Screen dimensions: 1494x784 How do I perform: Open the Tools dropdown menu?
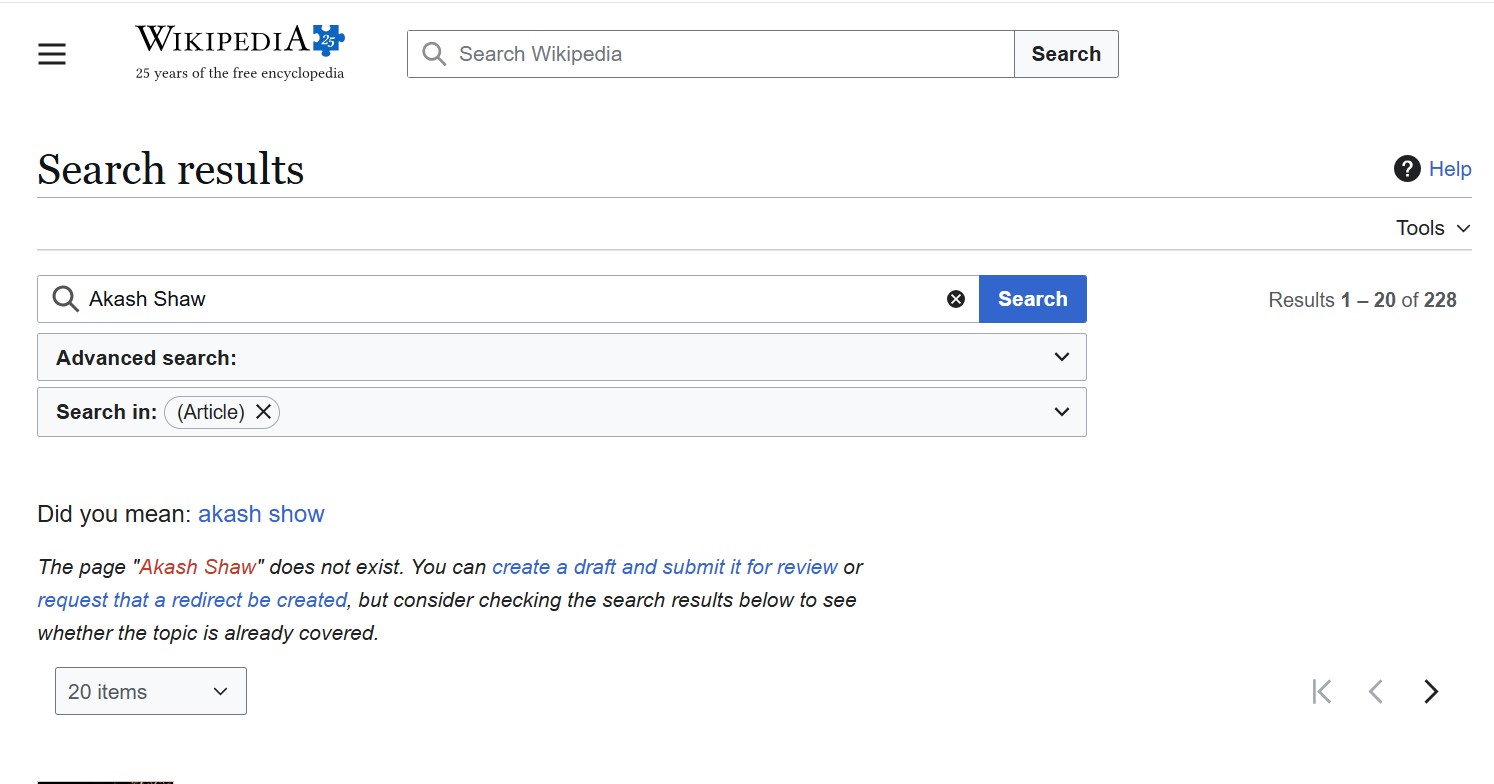[x=1433, y=228]
